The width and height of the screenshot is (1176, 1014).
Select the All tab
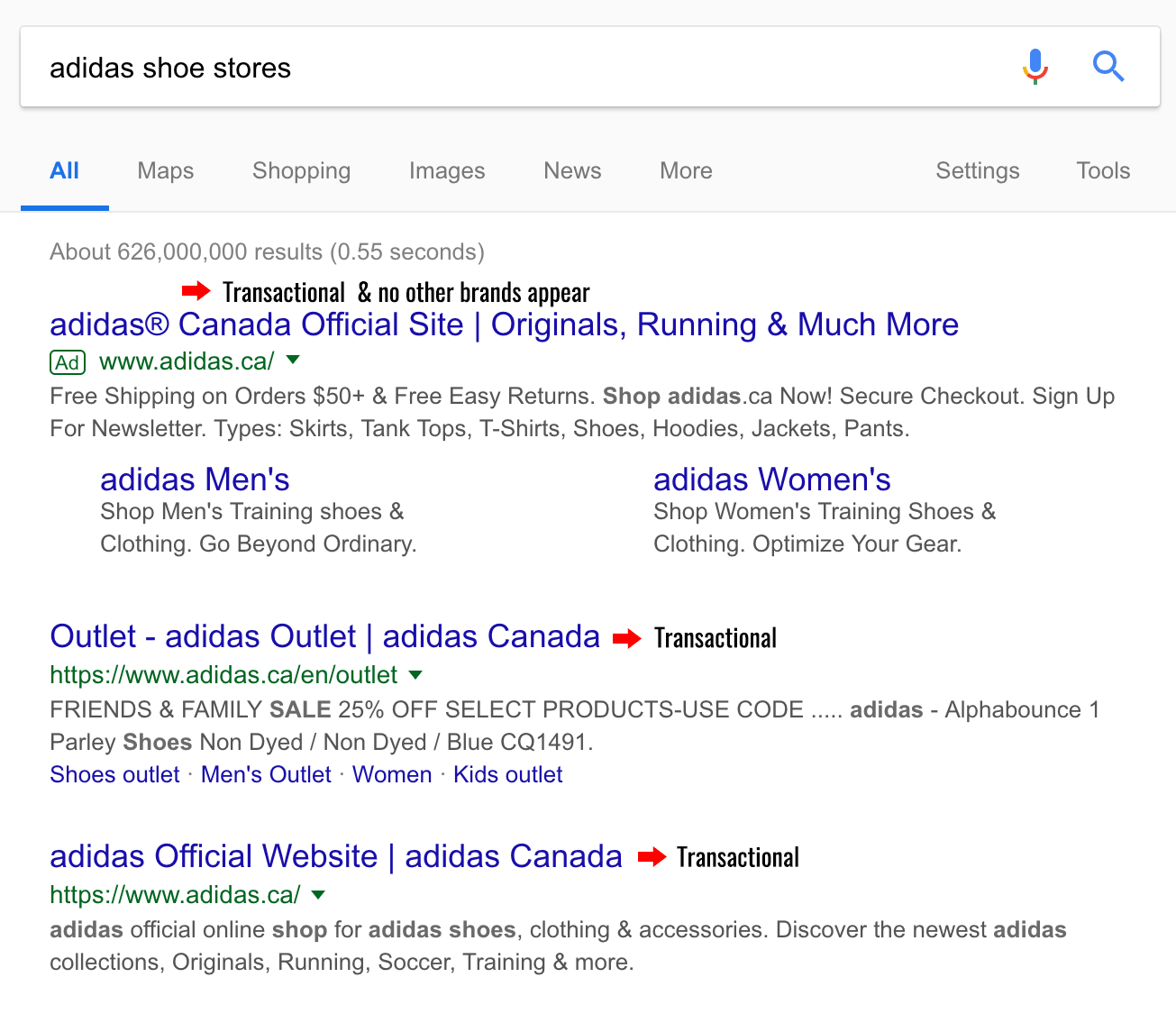[65, 170]
